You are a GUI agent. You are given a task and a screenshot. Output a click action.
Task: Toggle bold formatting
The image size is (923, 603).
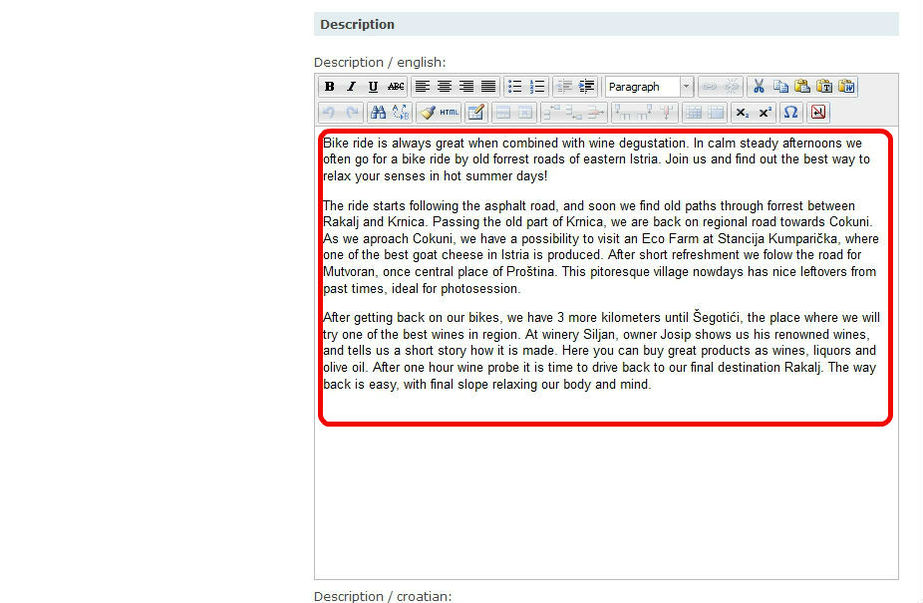[329, 86]
